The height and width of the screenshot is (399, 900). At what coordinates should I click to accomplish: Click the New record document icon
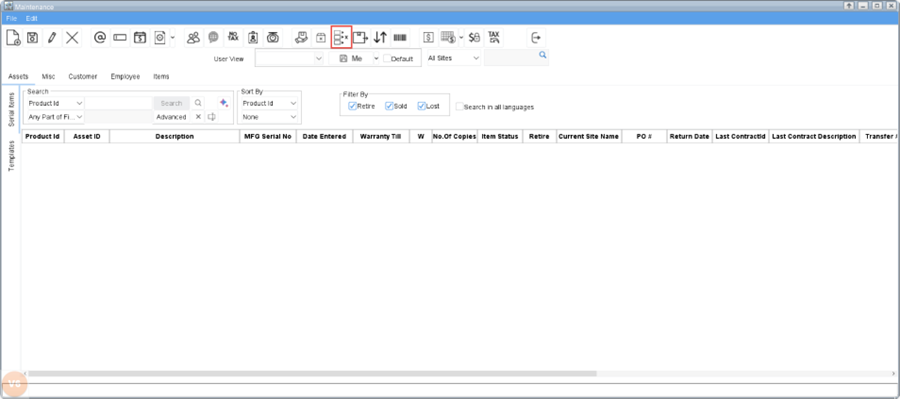(x=13, y=38)
